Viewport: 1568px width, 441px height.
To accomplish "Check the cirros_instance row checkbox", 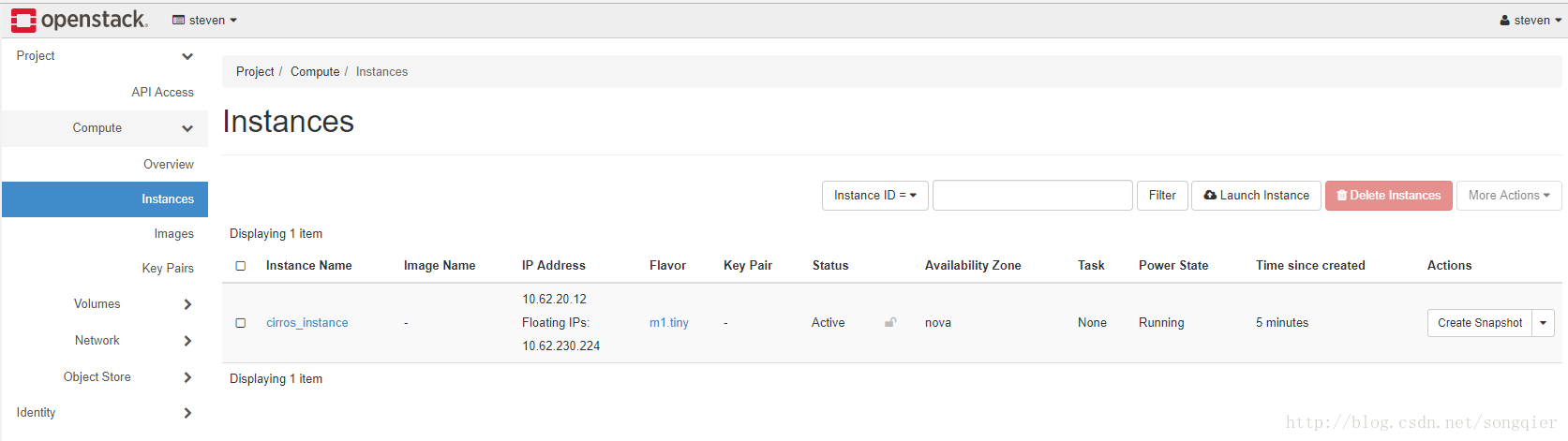I will [x=241, y=323].
